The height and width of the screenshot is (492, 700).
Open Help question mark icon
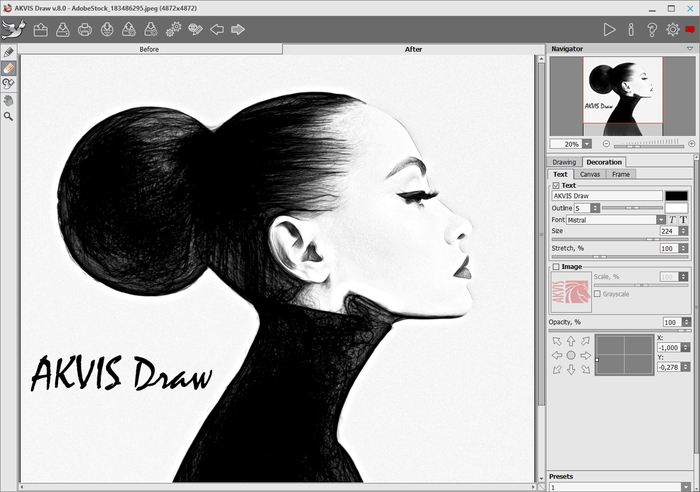[x=652, y=29]
